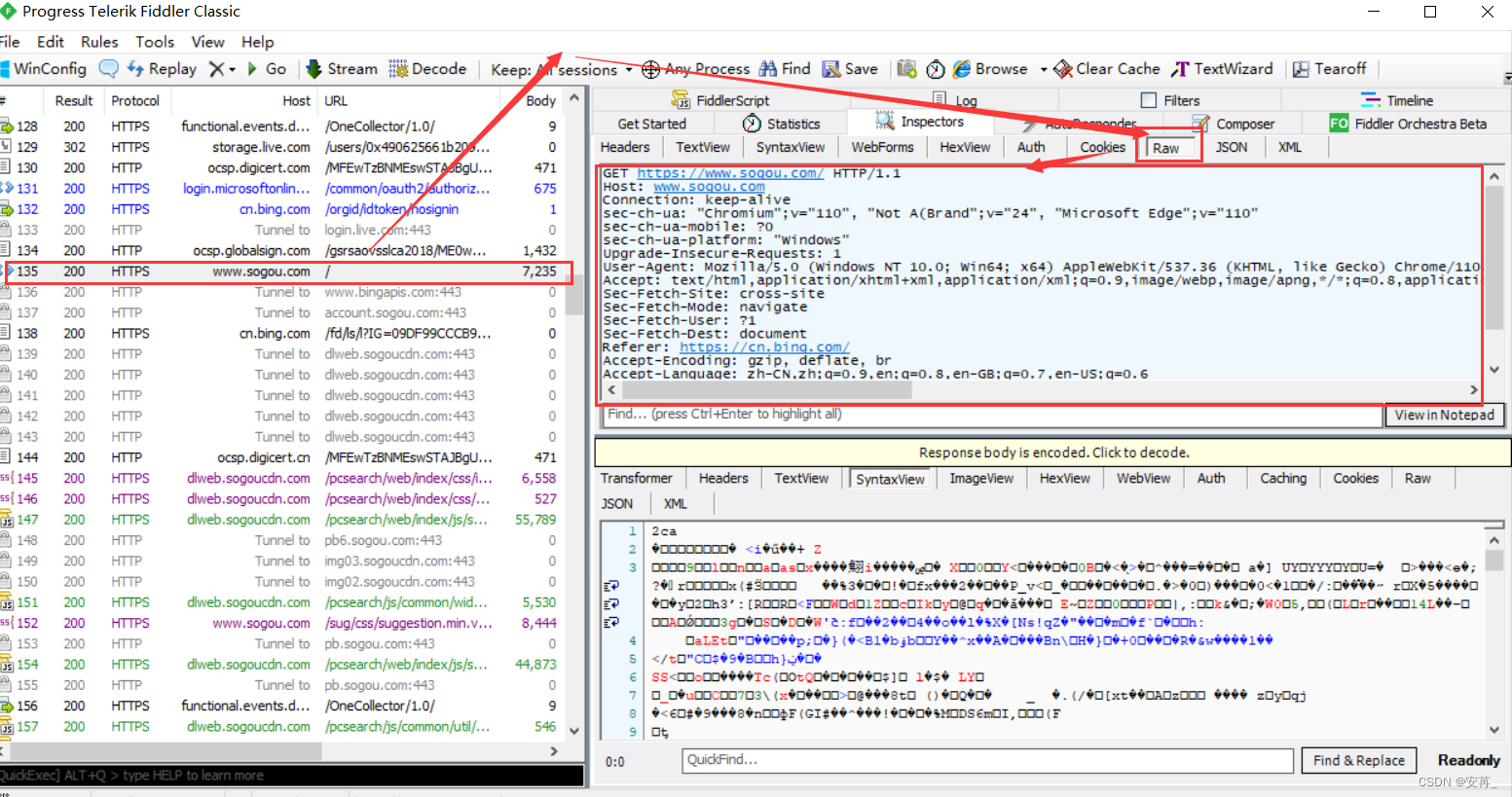
Task: Toggle Stream mode in toolbar
Action: coord(342,69)
